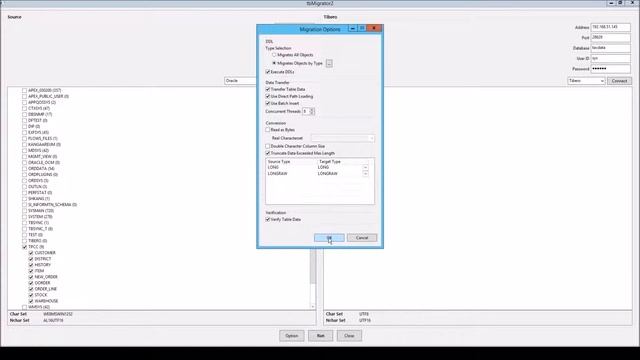Click Cancel in Migration Options dialog

click(x=362, y=238)
